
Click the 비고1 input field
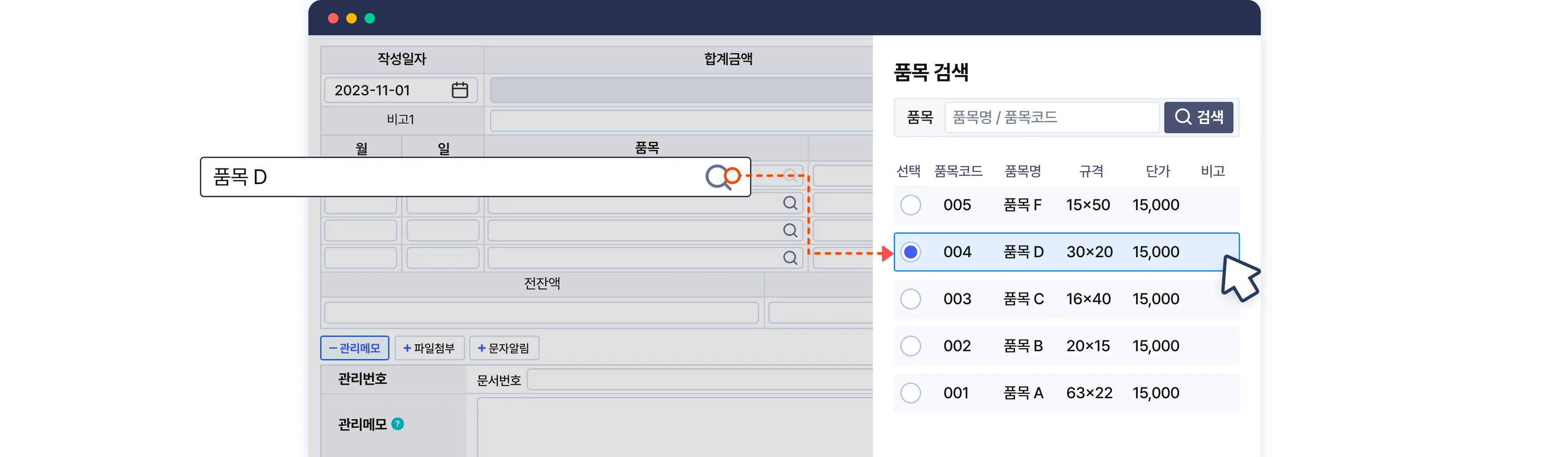coord(681,121)
